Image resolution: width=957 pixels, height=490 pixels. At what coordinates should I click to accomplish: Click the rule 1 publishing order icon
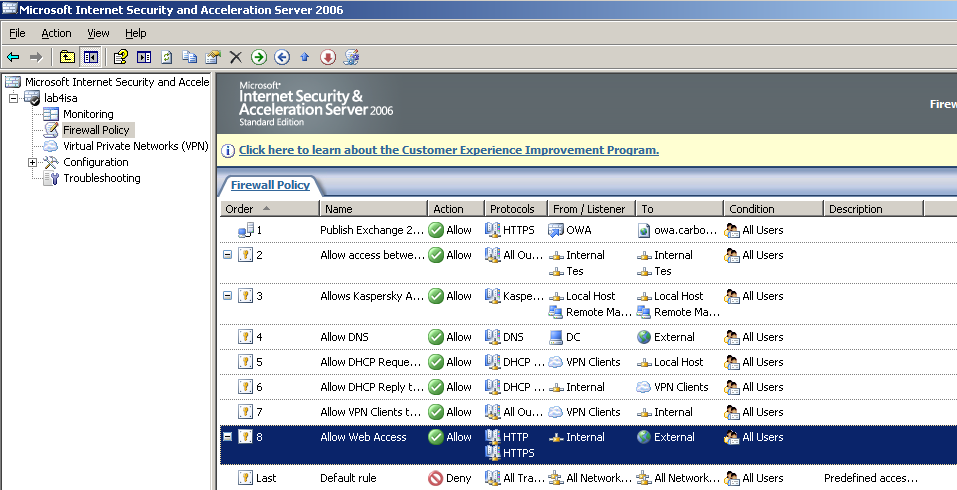pos(246,230)
